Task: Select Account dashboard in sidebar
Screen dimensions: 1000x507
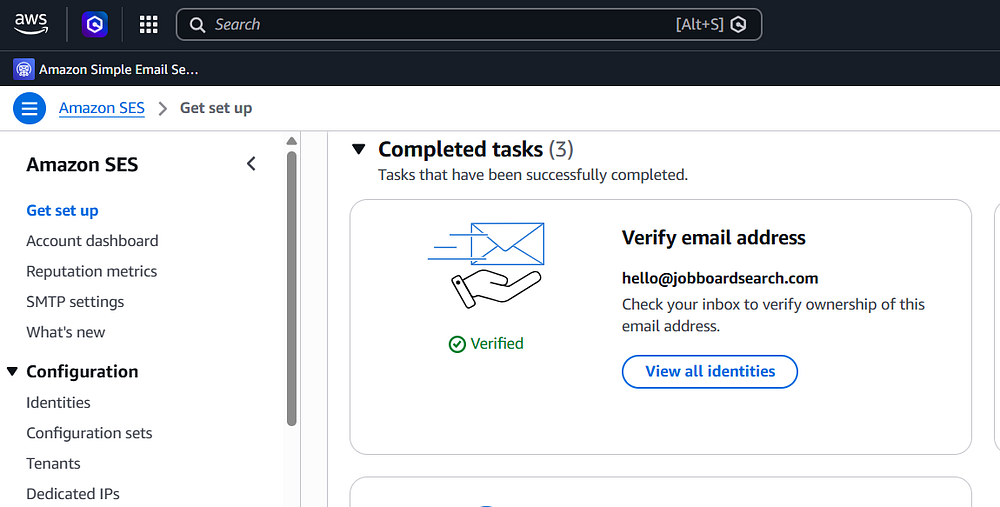Action: [x=92, y=241]
